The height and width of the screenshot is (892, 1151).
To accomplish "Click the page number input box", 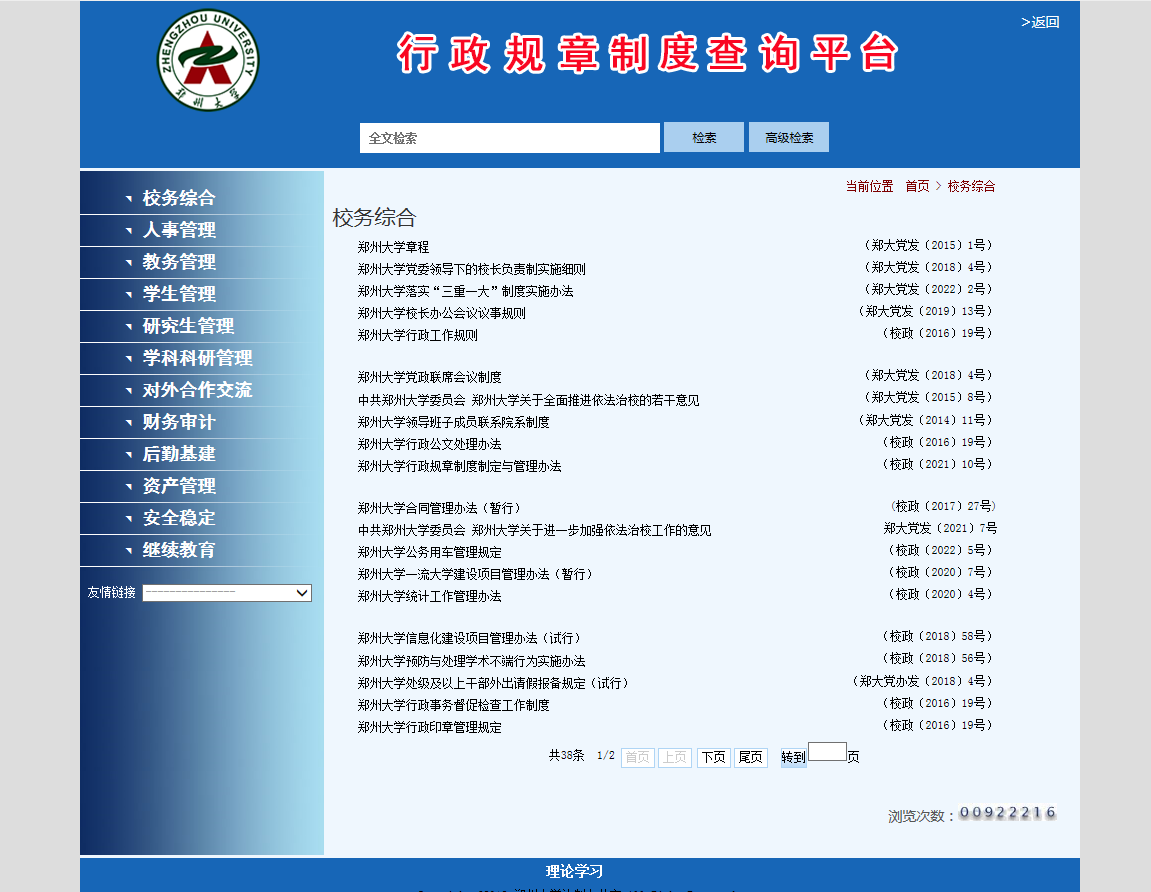I will point(827,752).
